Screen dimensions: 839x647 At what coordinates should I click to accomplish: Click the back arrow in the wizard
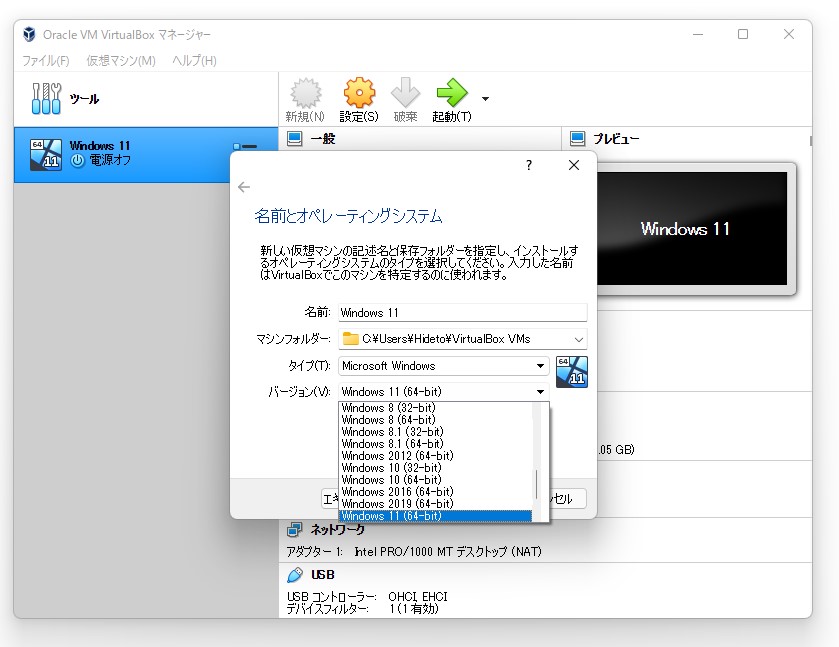tap(245, 186)
